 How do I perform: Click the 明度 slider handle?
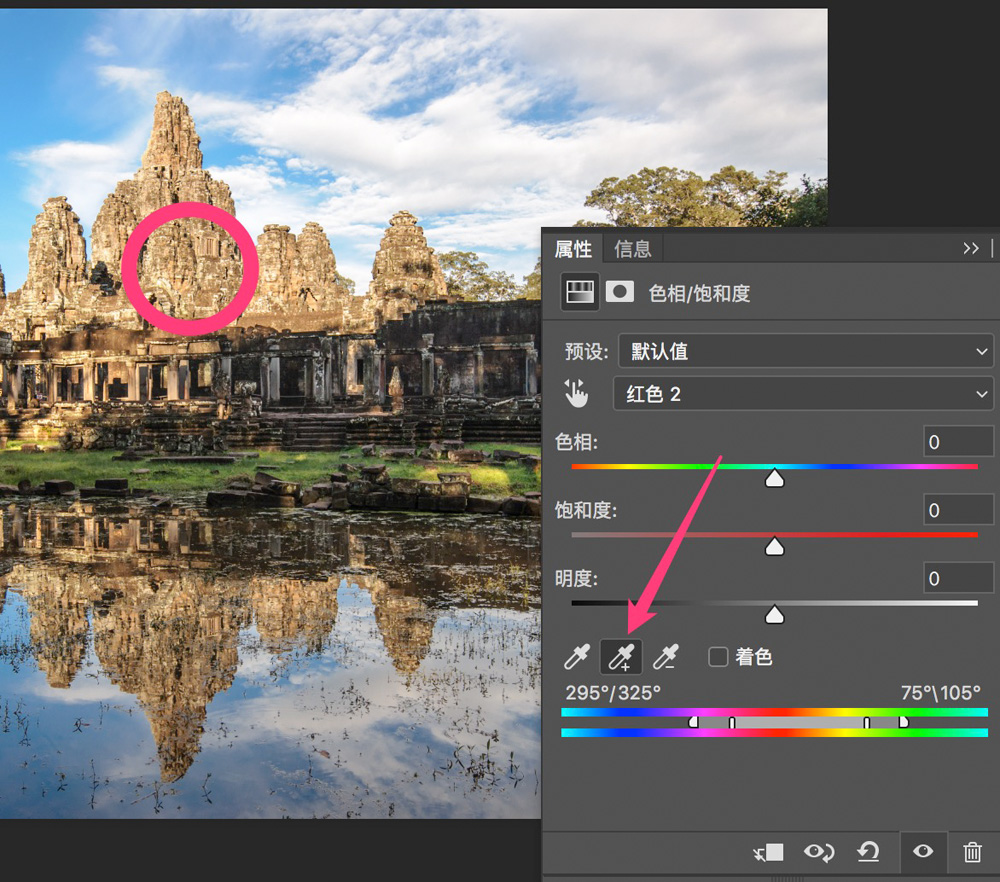tap(774, 615)
